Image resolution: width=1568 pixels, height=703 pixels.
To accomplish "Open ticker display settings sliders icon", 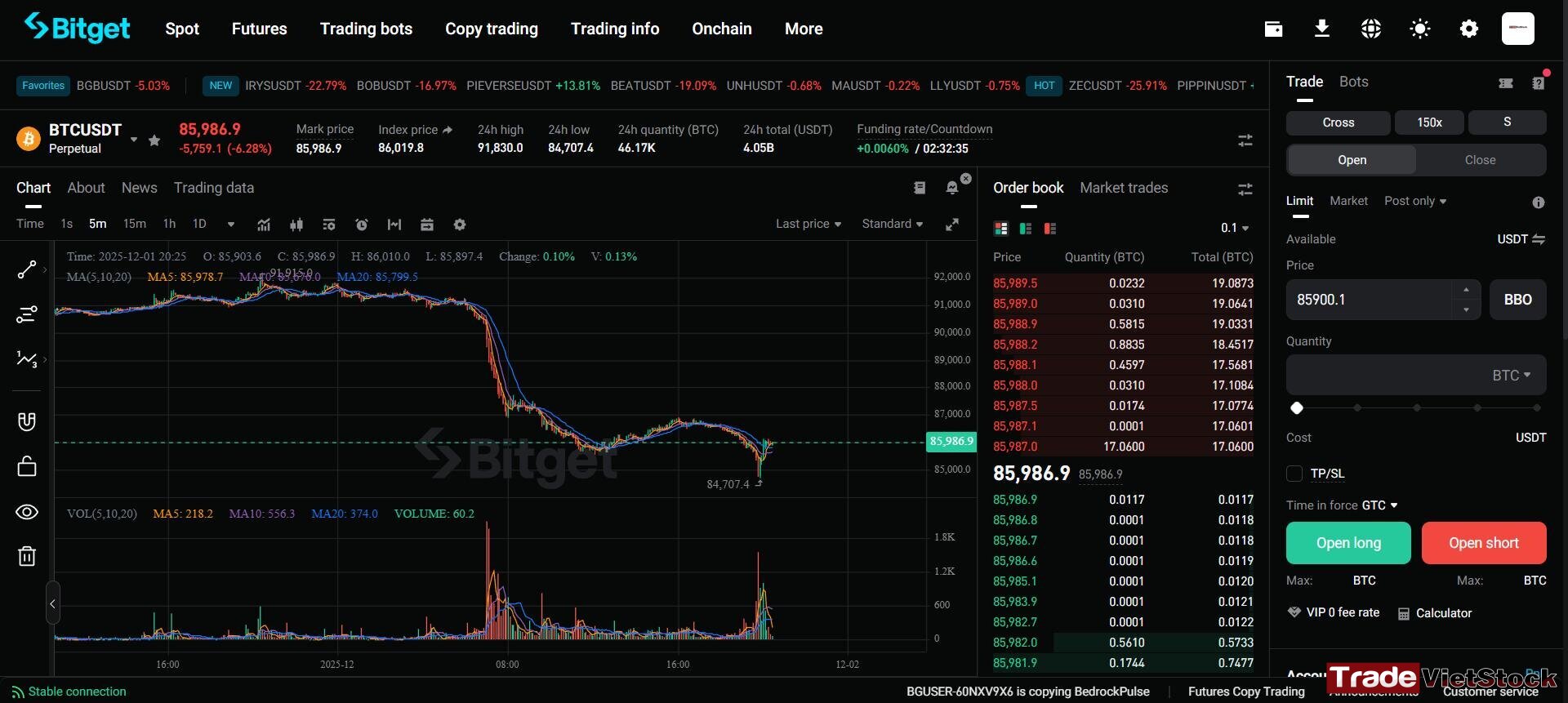I will (x=1245, y=140).
